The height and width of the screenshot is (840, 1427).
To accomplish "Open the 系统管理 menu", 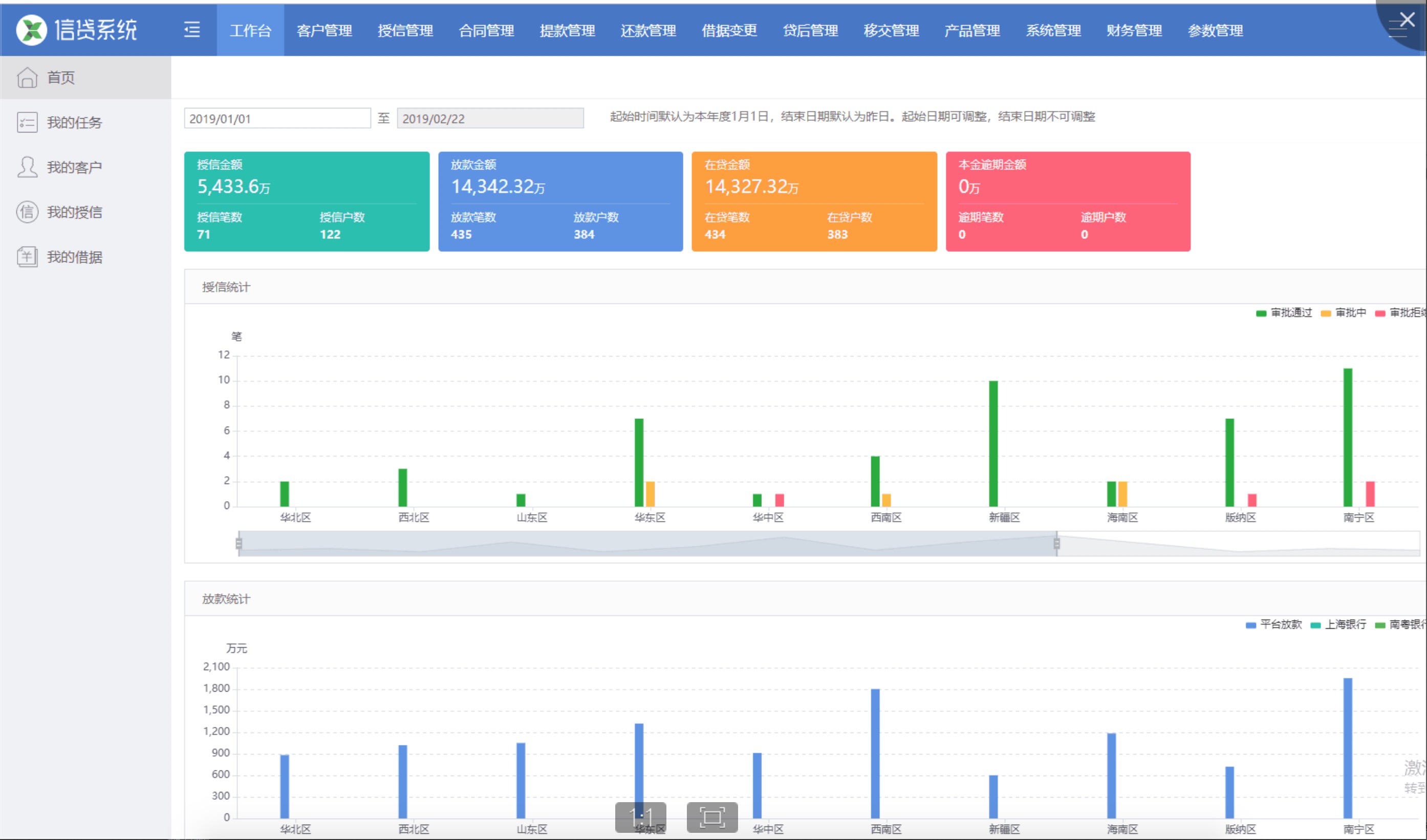I will tap(1054, 31).
